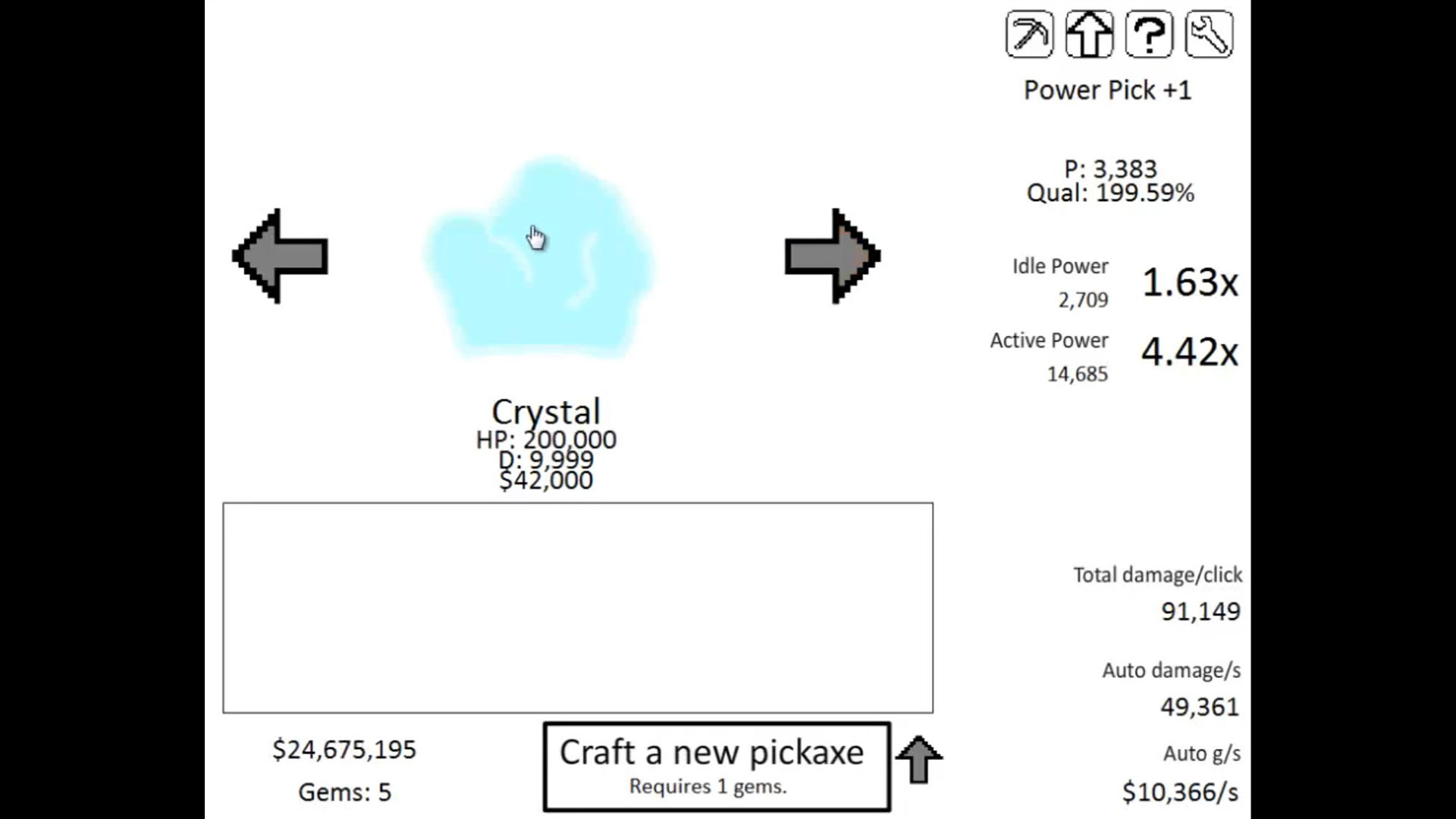Click the Qual: 199.59% stat
The width and height of the screenshot is (1456, 819).
coord(1110,193)
